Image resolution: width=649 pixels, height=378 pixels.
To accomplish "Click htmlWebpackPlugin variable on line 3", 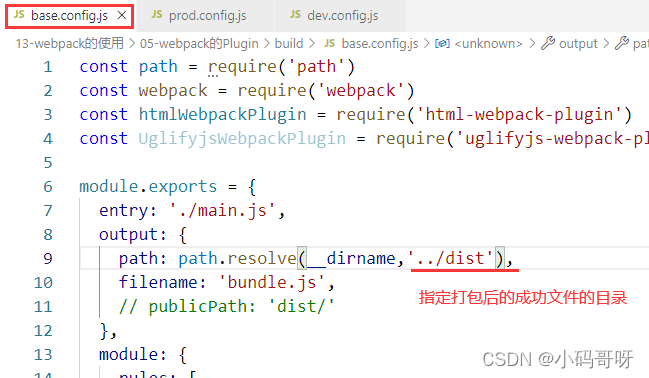I will pos(222,115).
